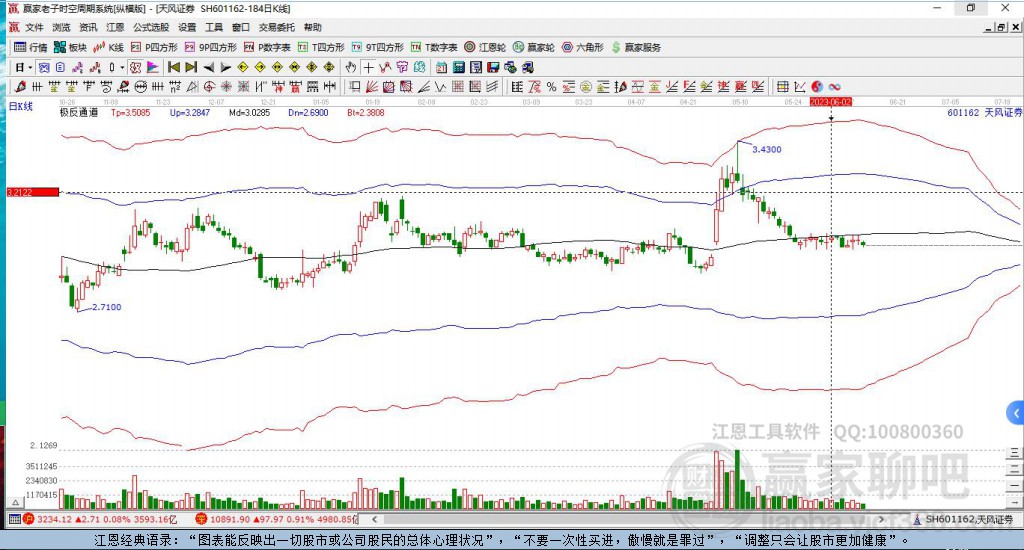Expand the dropdown arrow beside the 0 icon
Image resolution: width=1024 pixels, height=550 pixels.
click(122, 67)
